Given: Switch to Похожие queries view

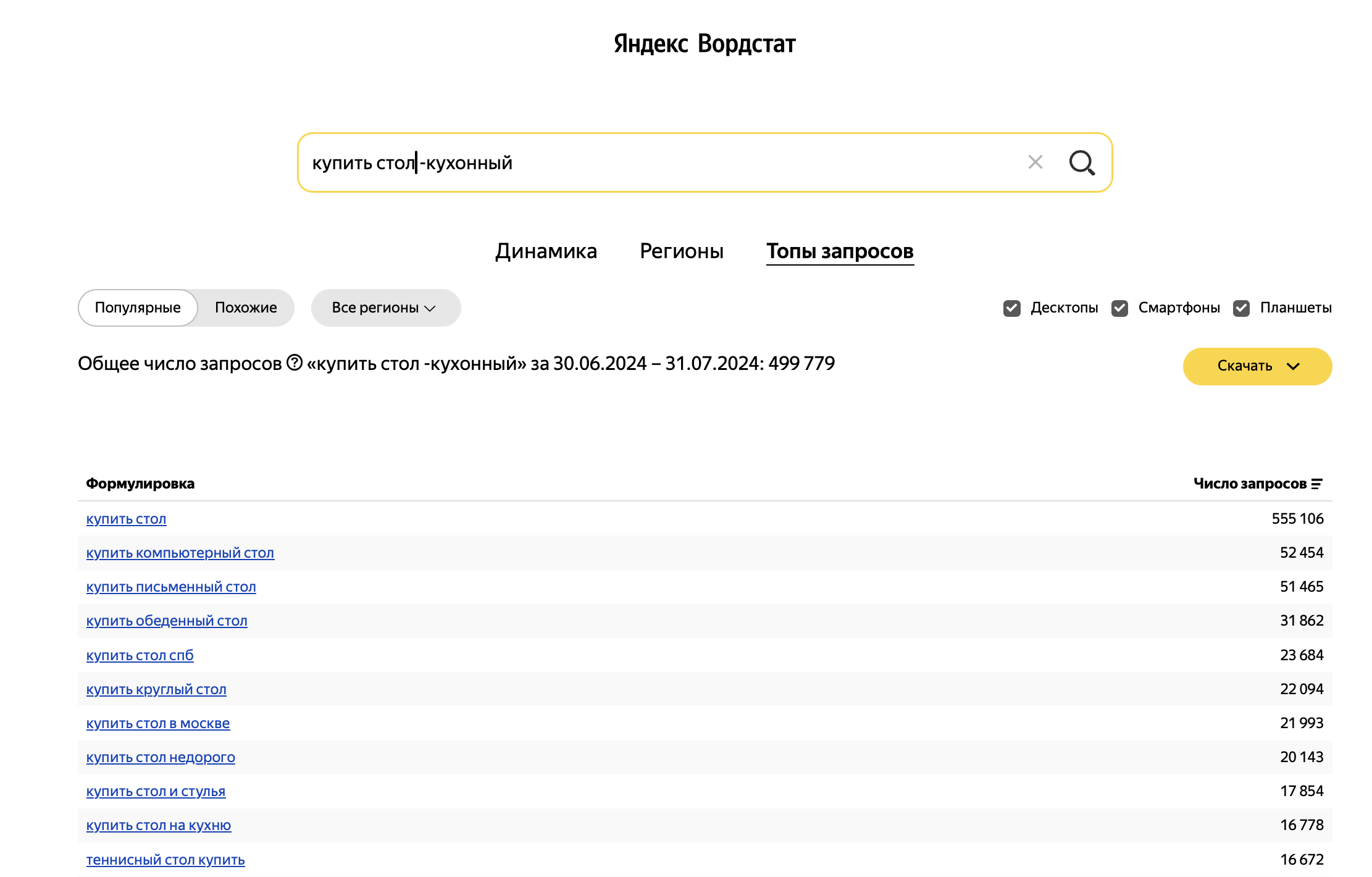Looking at the screenshot, I should 246,308.
